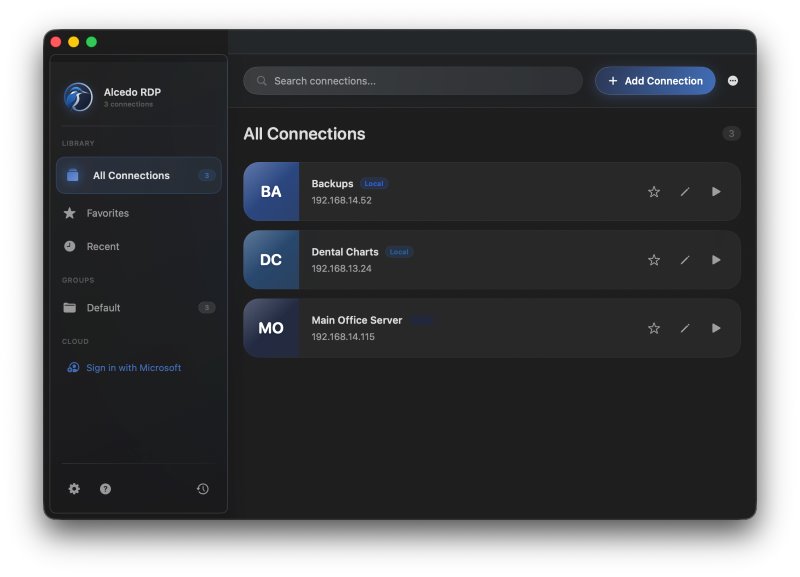Click the Microsoft account icon
Viewport: 800px width, 577px height.
coord(73,368)
